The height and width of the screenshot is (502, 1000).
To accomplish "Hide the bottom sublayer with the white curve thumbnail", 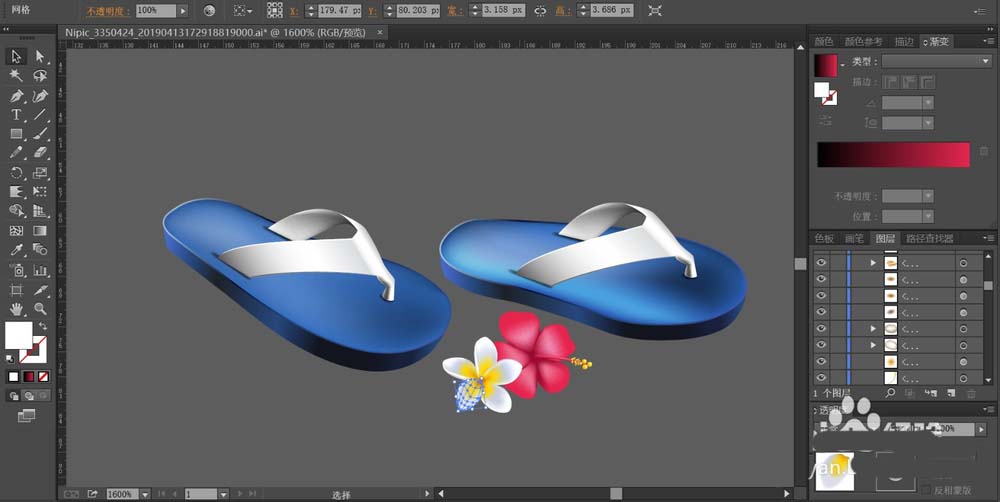I will [x=820, y=378].
